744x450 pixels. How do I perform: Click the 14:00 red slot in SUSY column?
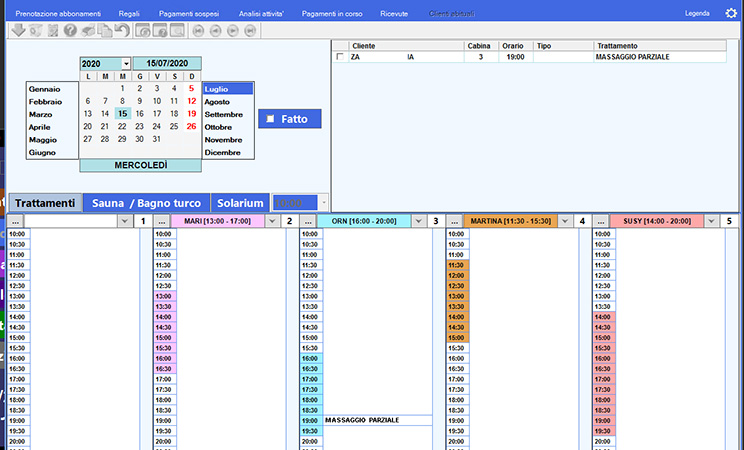[x=603, y=317]
